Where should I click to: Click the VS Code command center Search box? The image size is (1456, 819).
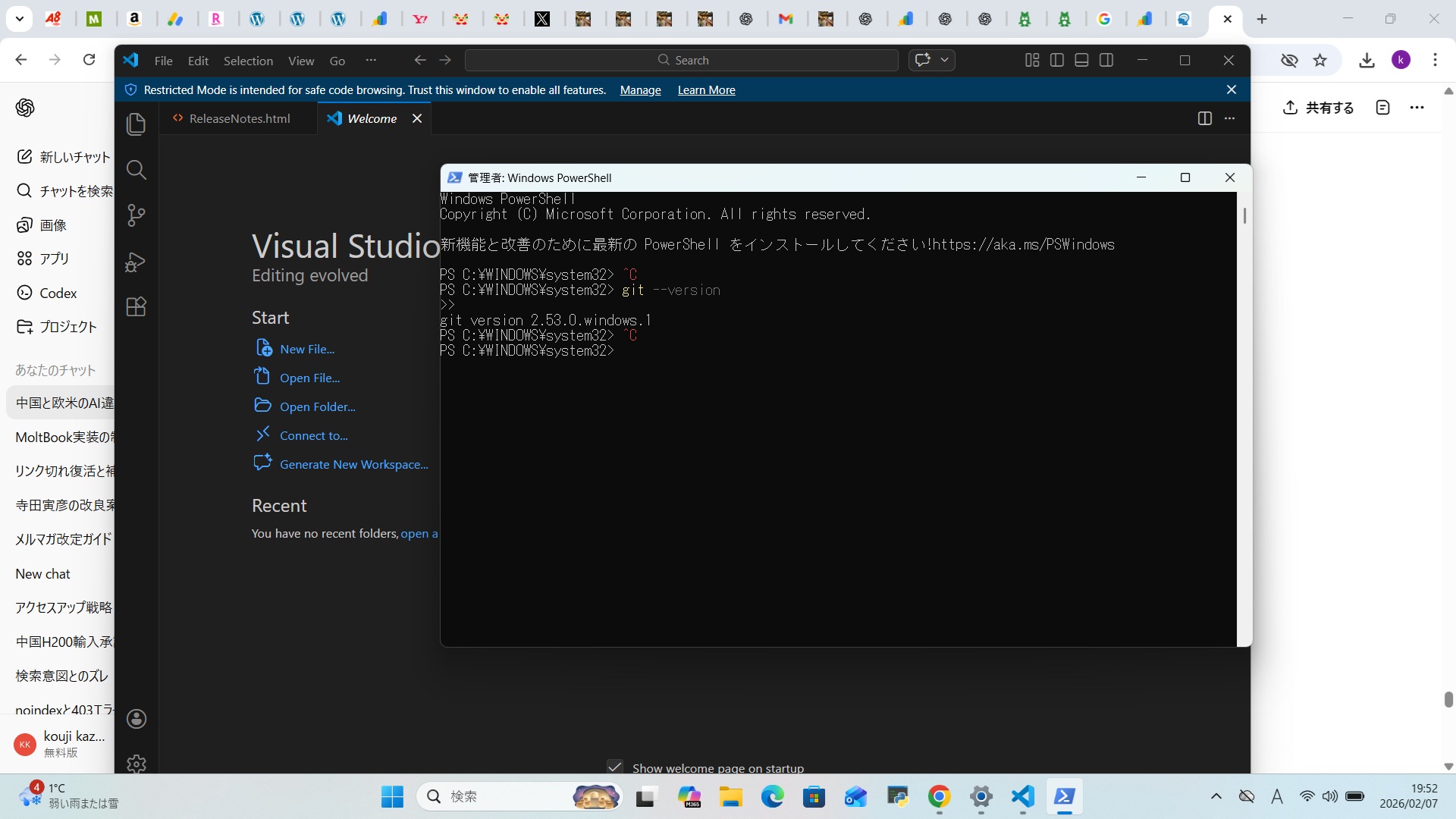682,60
